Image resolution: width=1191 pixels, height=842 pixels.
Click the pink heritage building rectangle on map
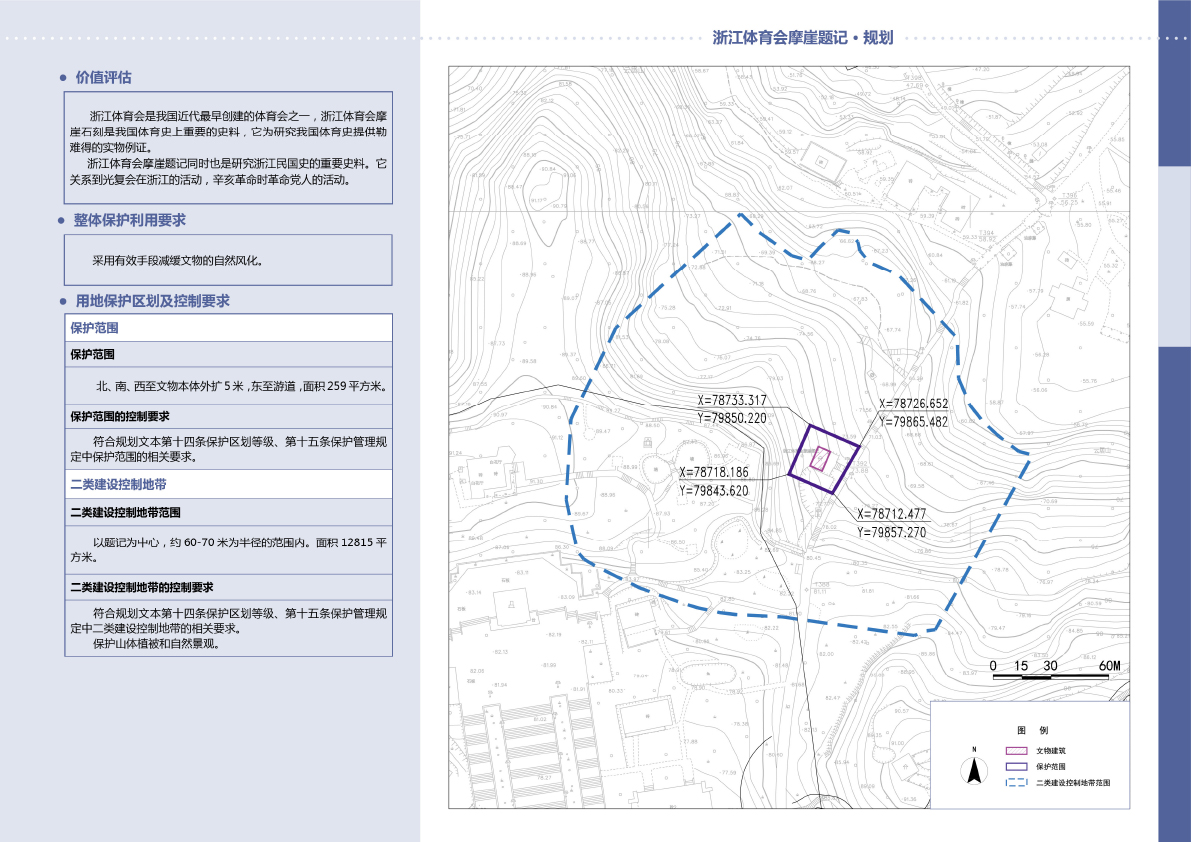(x=820, y=458)
